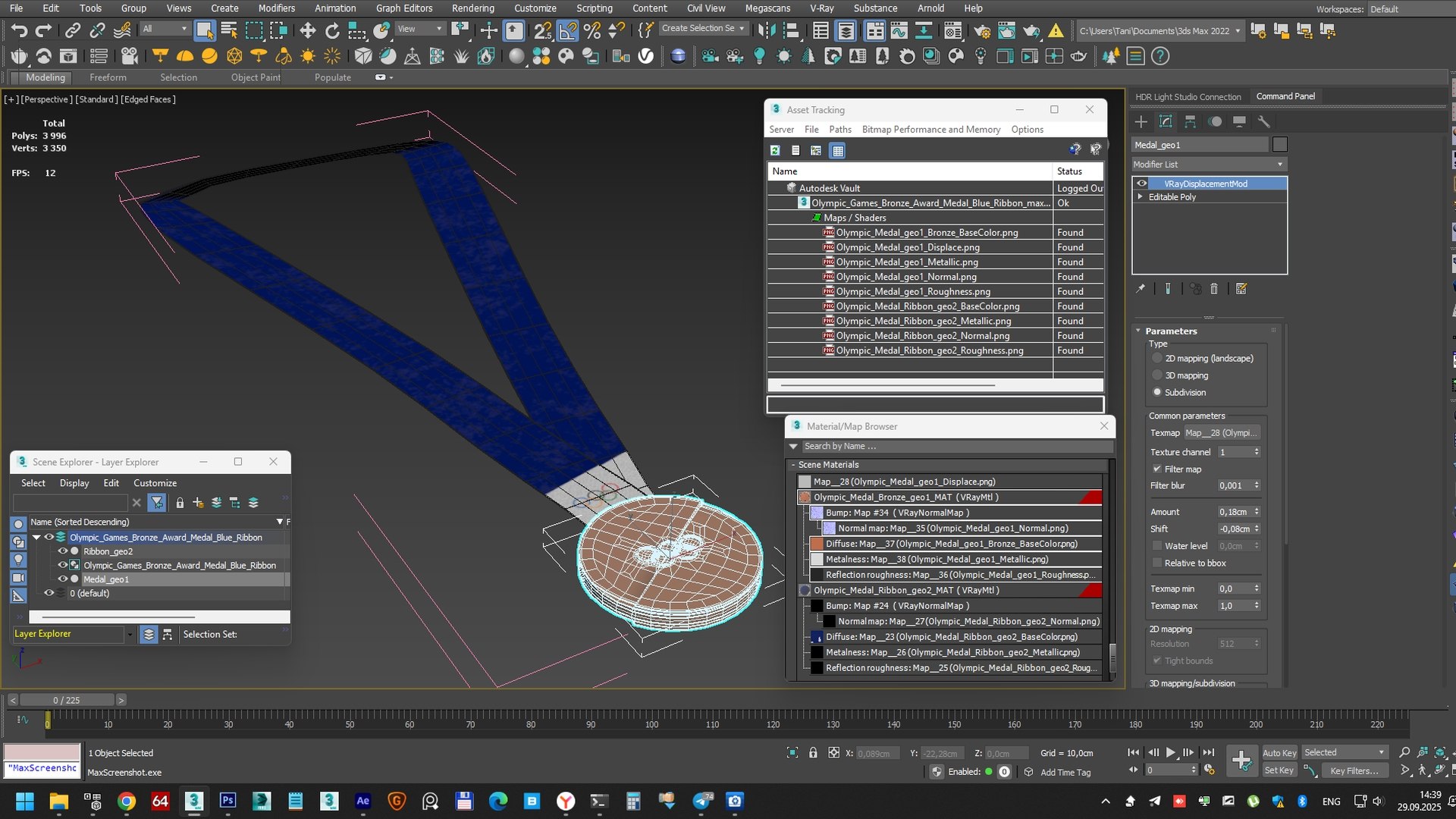This screenshot has height=819, width=1456.
Task: Hide Ribbon_geo2 using its eye icon
Action: tap(63, 551)
